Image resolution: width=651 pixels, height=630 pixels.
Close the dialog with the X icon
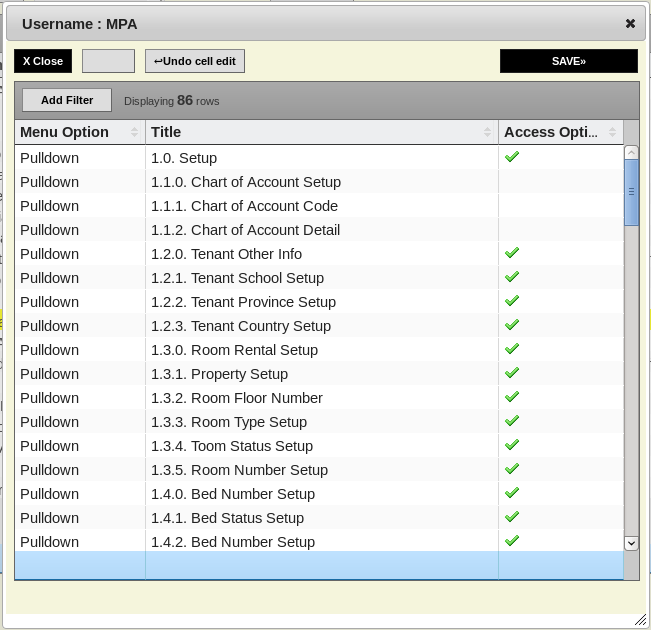tap(630, 23)
